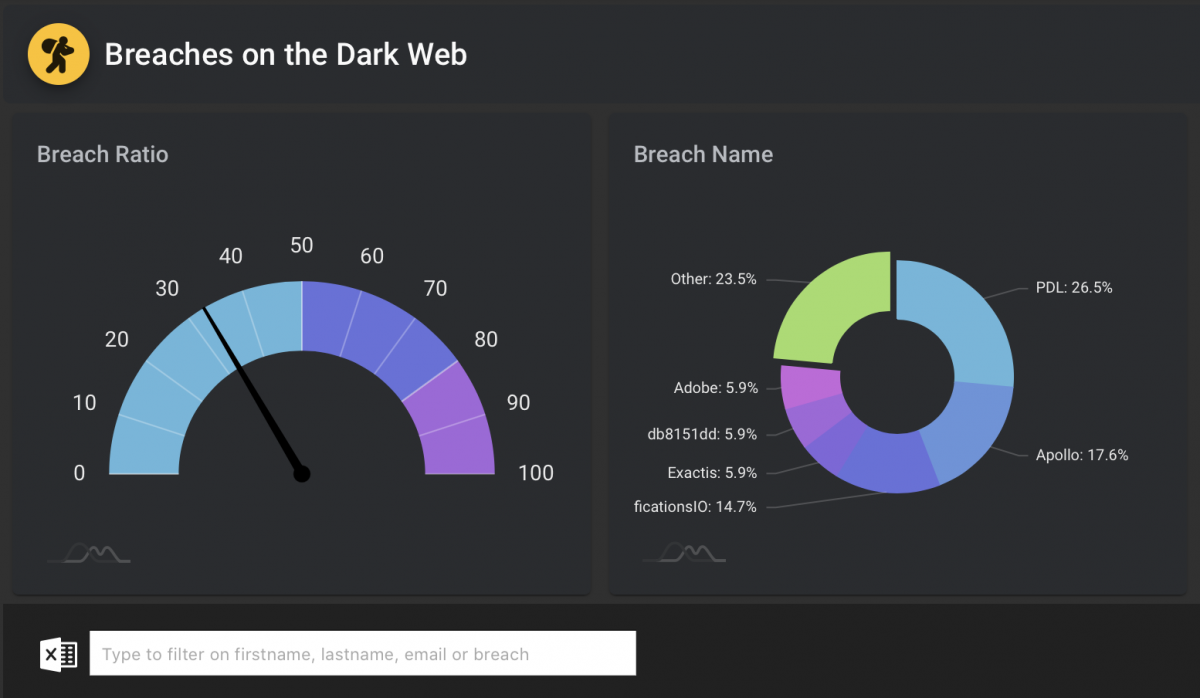The width and height of the screenshot is (1200, 698).
Task: Click the chart logo in Breach Name panel
Action: [684, 552]
